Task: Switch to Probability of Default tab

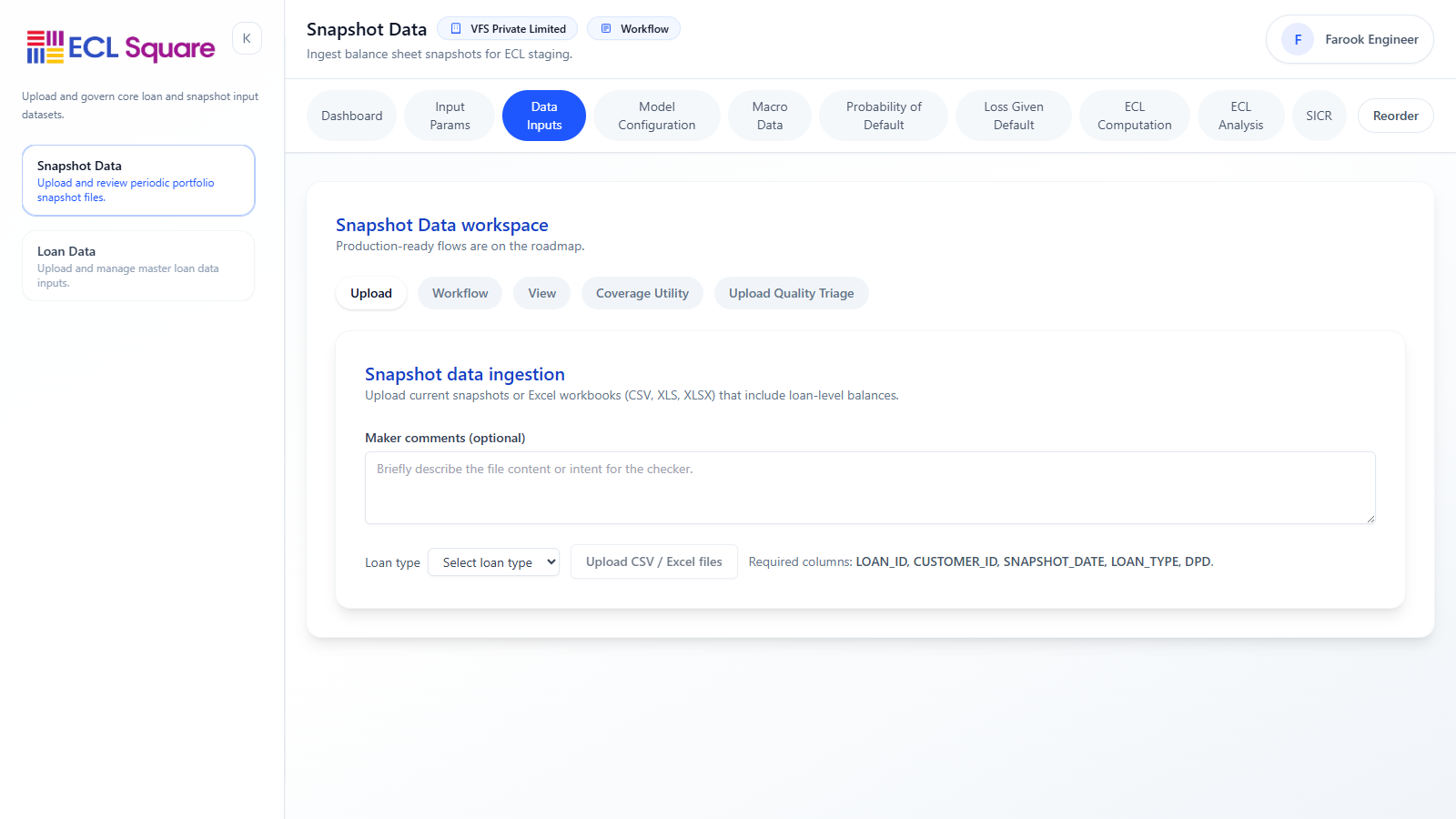Action: pos(884,116)
